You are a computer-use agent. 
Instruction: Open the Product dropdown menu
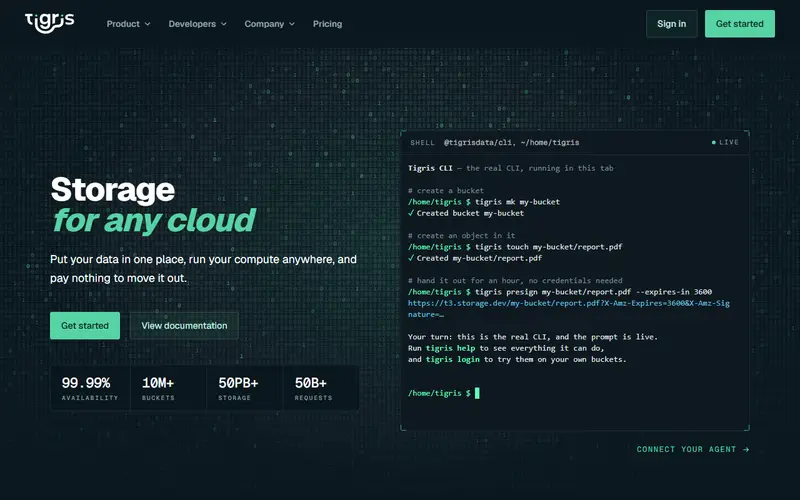[129, 24]
